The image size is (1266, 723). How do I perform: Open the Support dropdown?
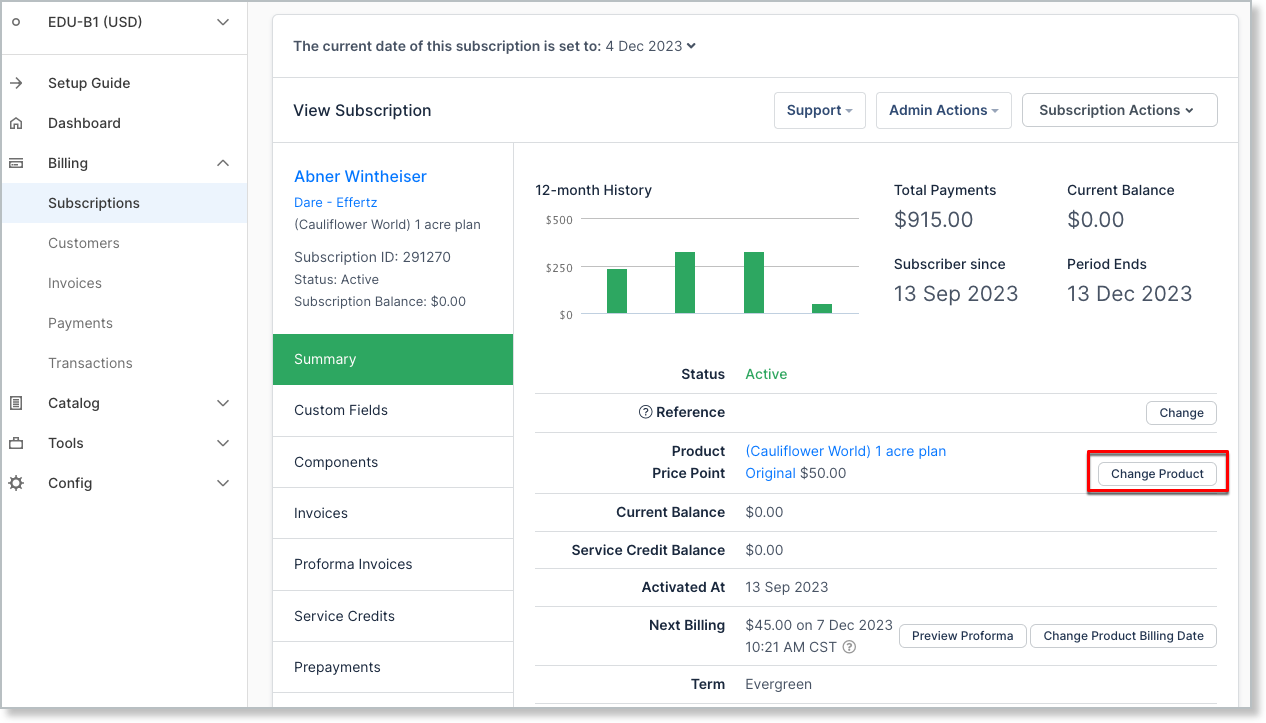(x=819, y=110)
